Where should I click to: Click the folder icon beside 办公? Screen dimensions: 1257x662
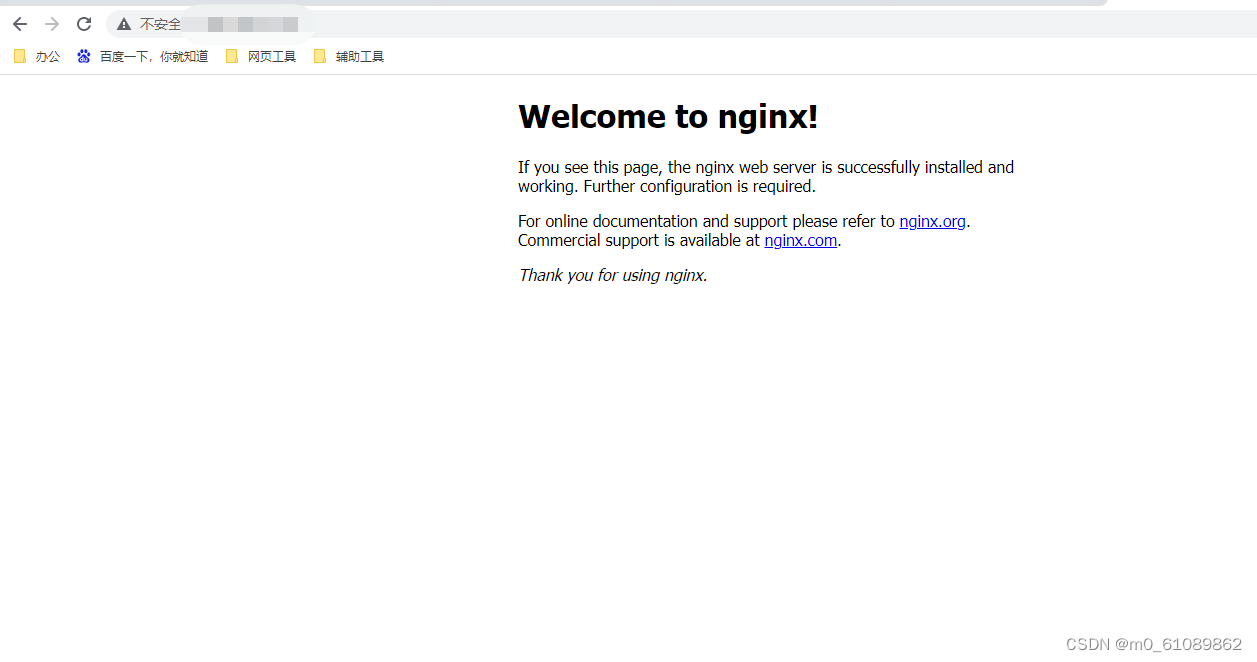coord(20,57)
